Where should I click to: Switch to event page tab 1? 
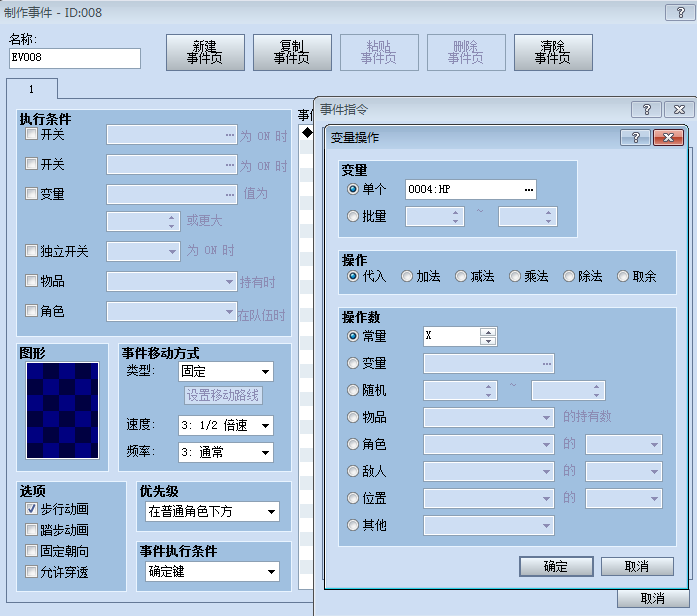(x=32, y=89)
